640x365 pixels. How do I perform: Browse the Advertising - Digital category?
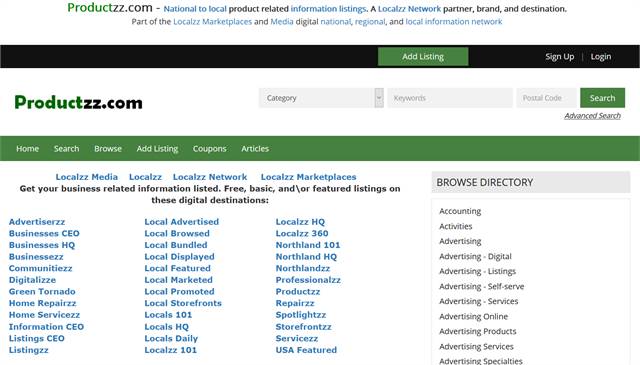475,256
